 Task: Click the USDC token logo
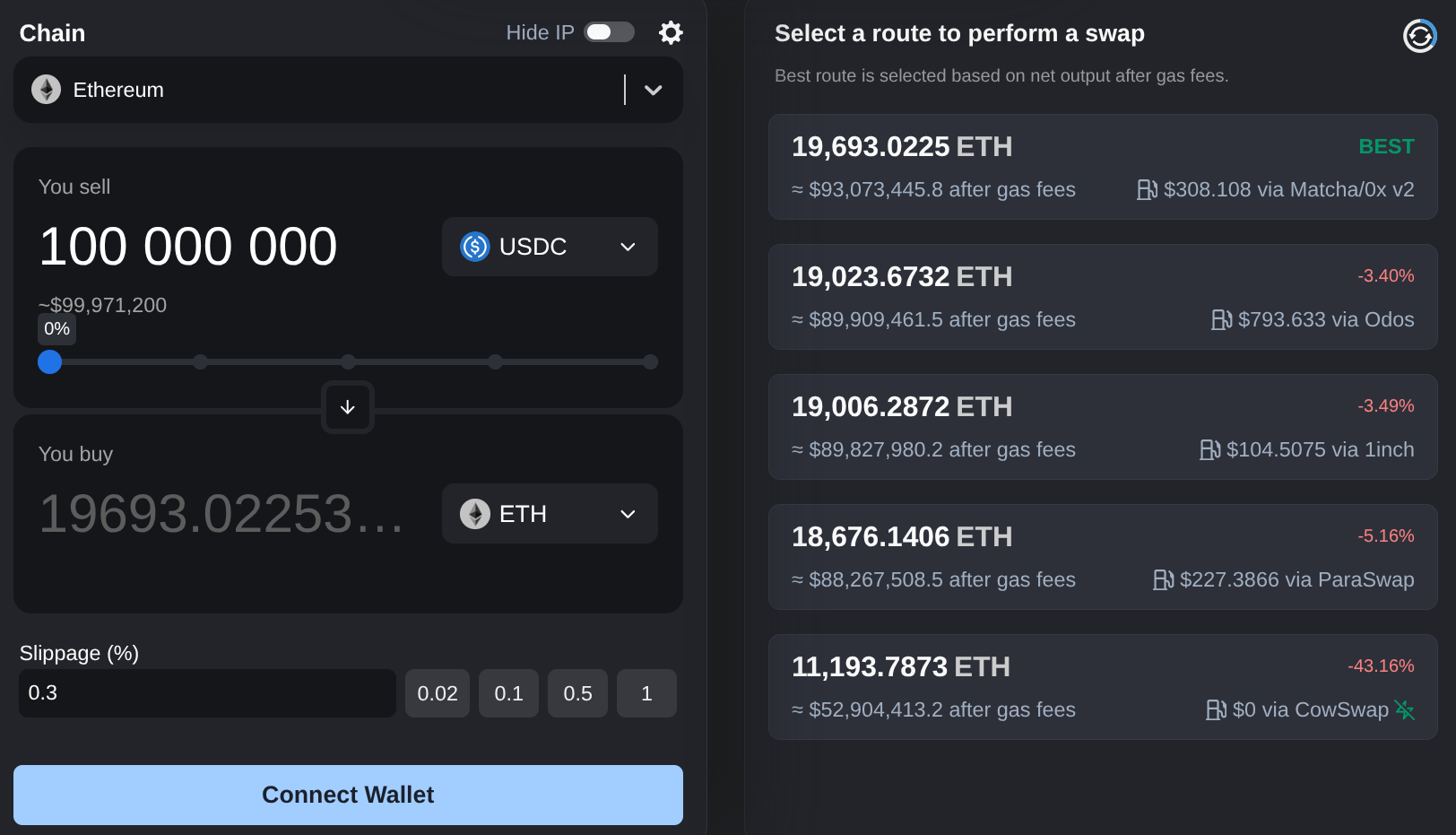pyautogui.click(x=474, y=247)
